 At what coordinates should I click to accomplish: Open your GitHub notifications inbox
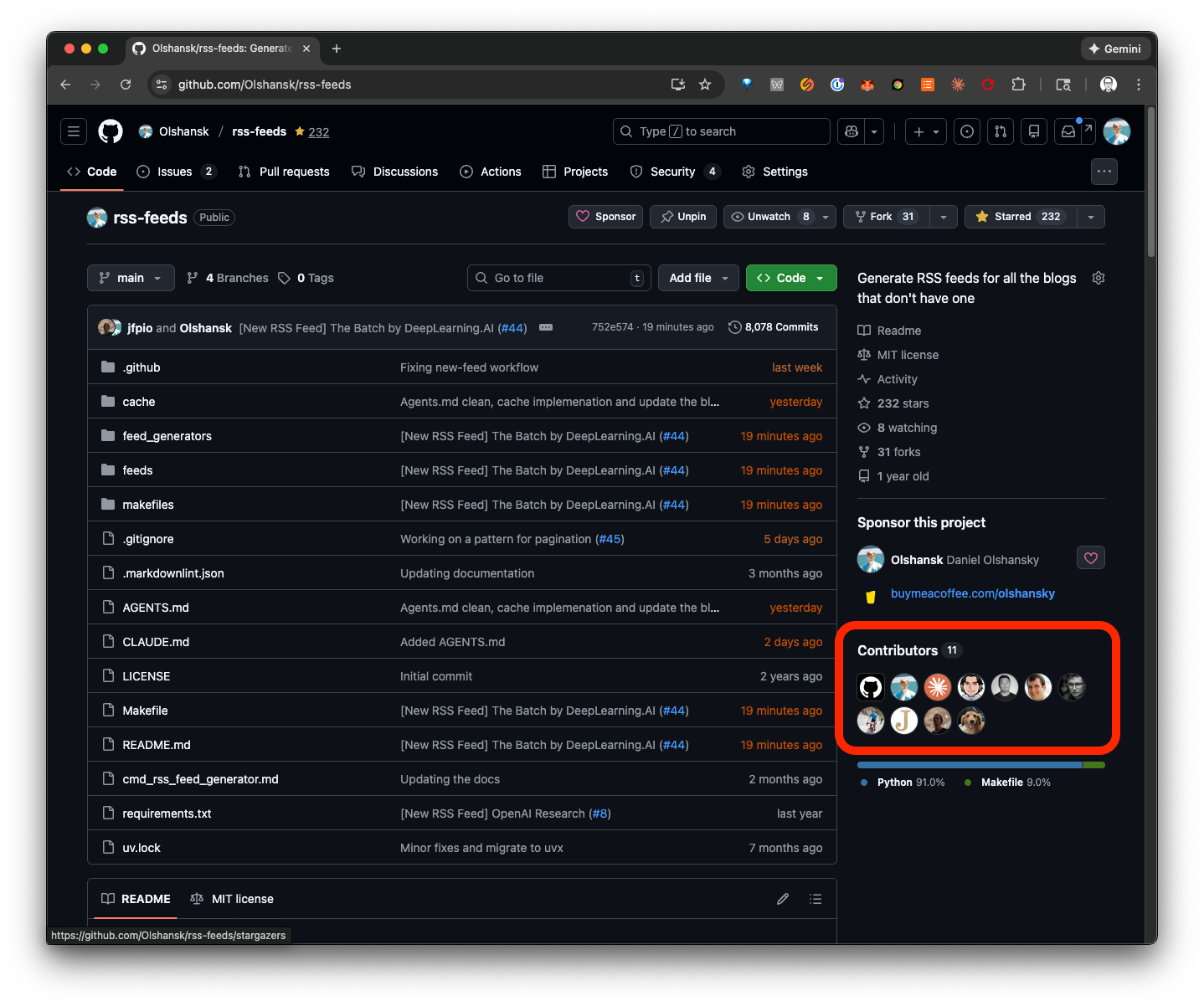1068,131
